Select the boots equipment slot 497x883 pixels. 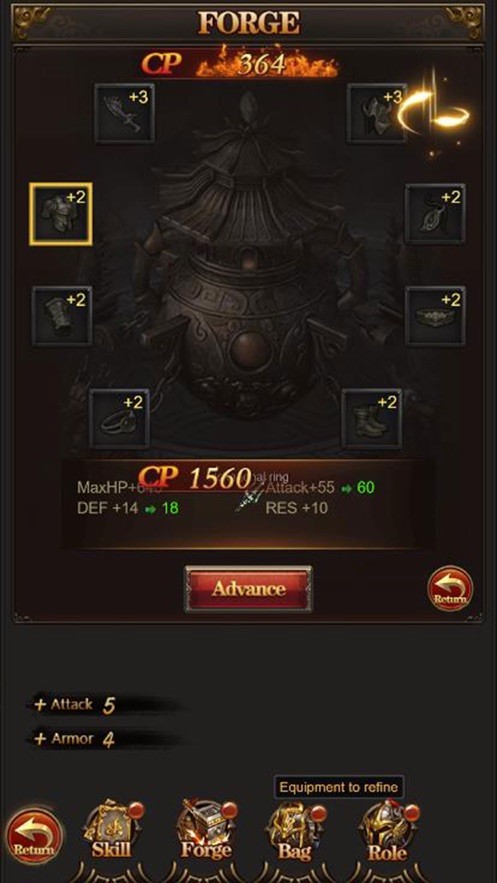pos(372,418)
